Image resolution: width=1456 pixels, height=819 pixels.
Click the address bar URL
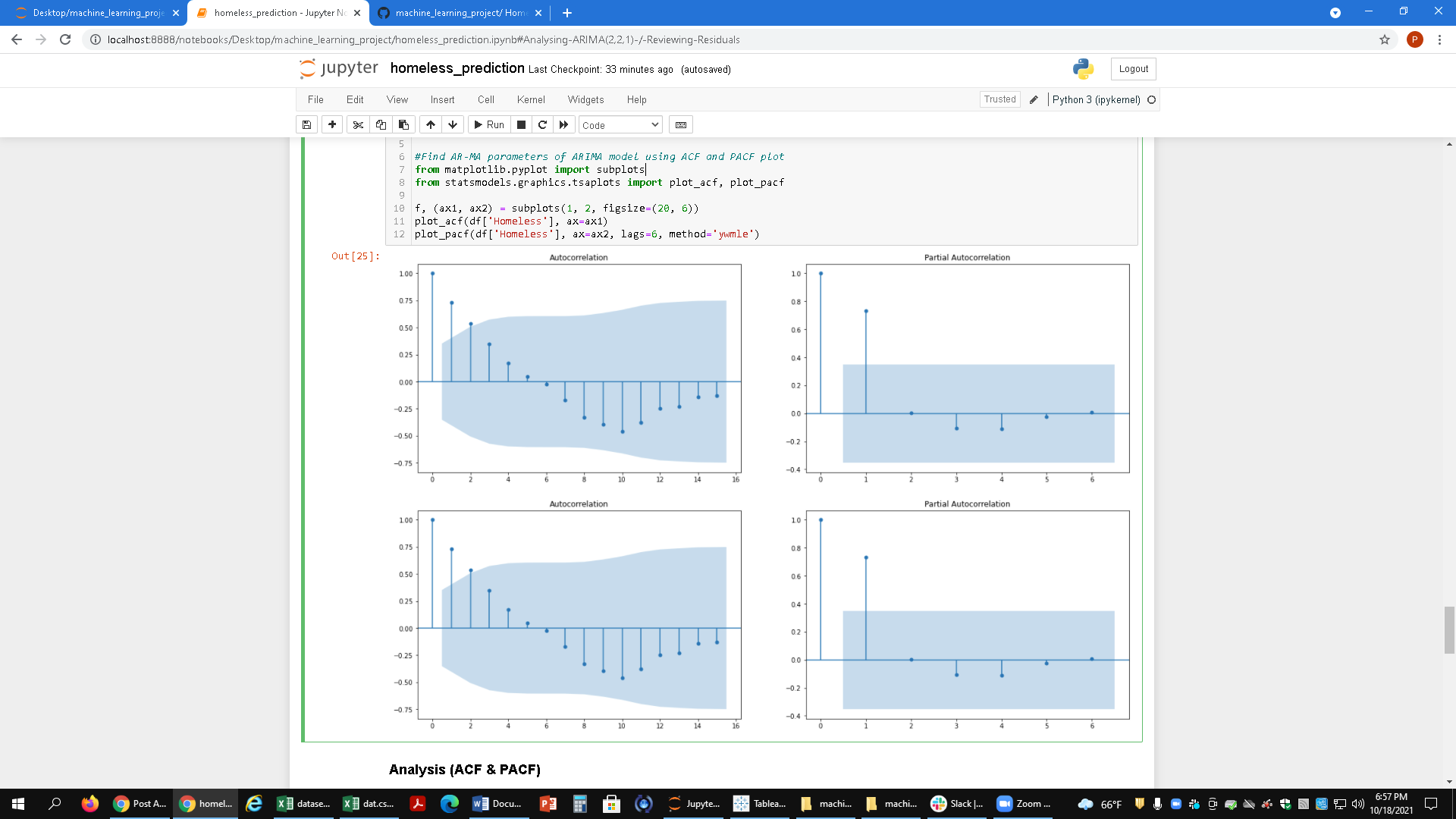(x=423, y=39)
